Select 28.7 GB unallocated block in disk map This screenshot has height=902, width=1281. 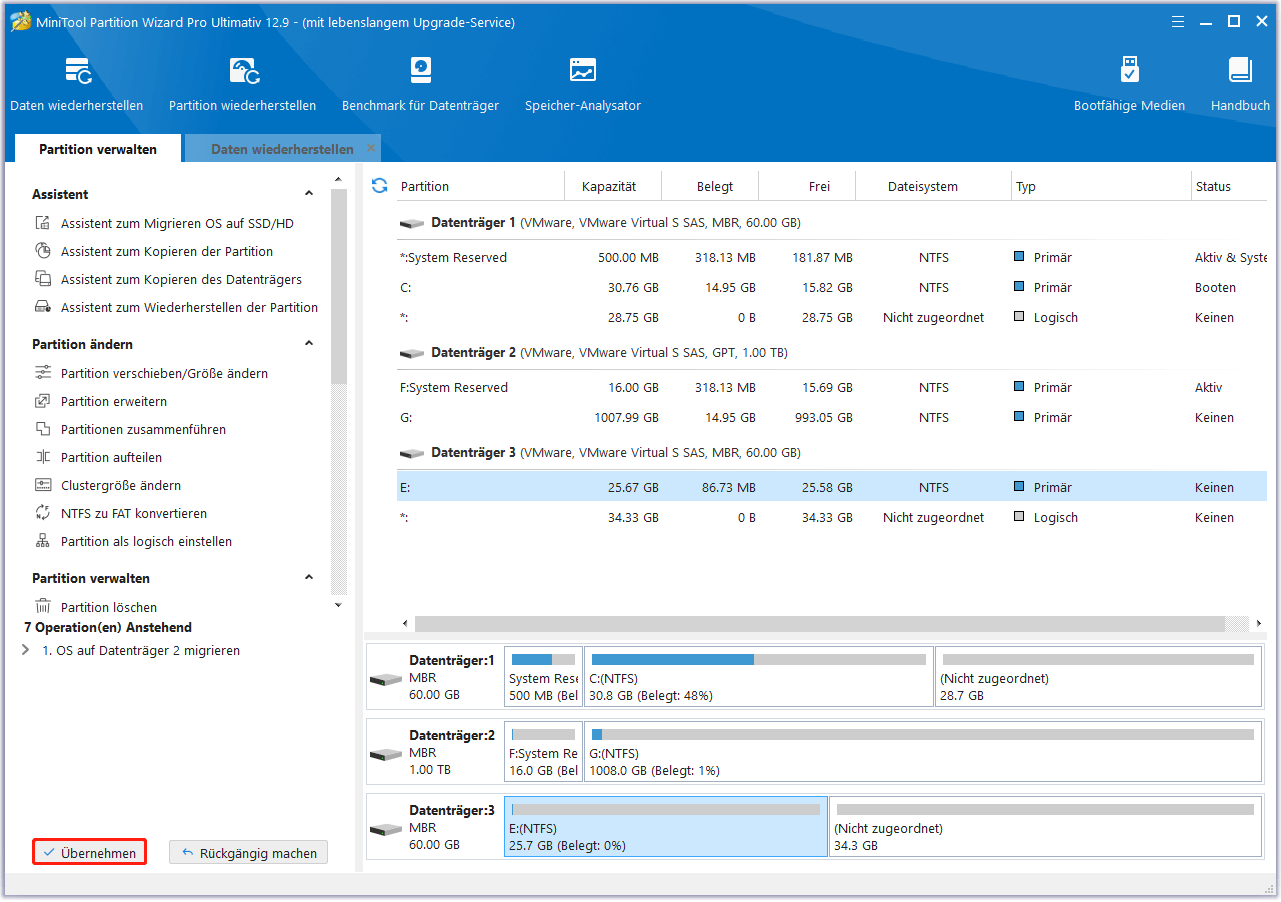(x=1099, y=677)
